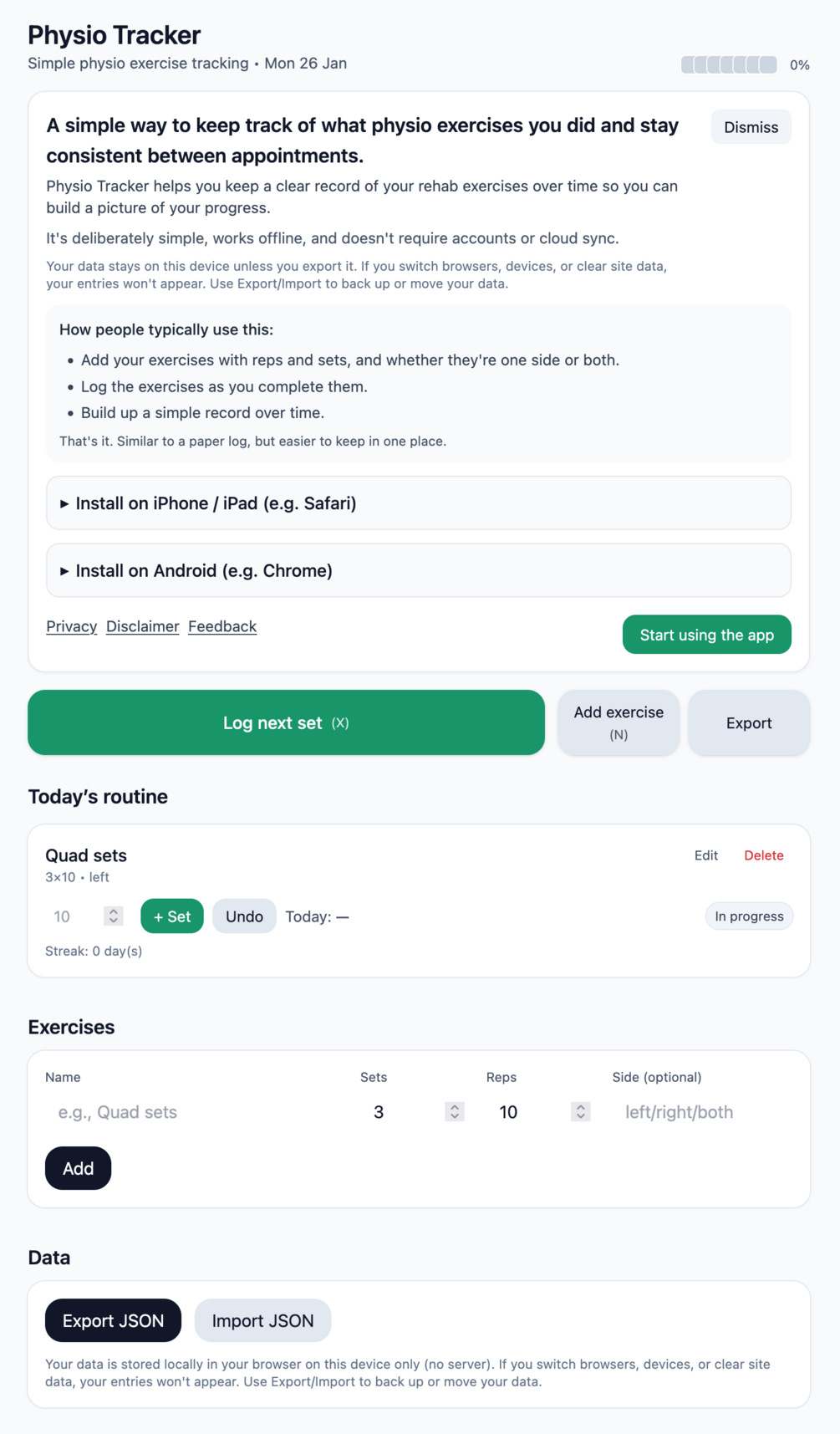Click the Import JSON button

coord(262,1320)
